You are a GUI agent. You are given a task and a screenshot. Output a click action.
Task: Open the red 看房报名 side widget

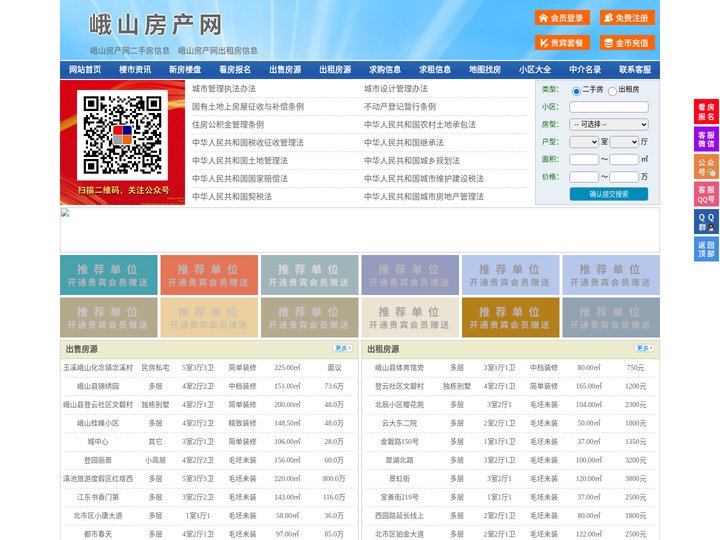click(x=706, y=112)
